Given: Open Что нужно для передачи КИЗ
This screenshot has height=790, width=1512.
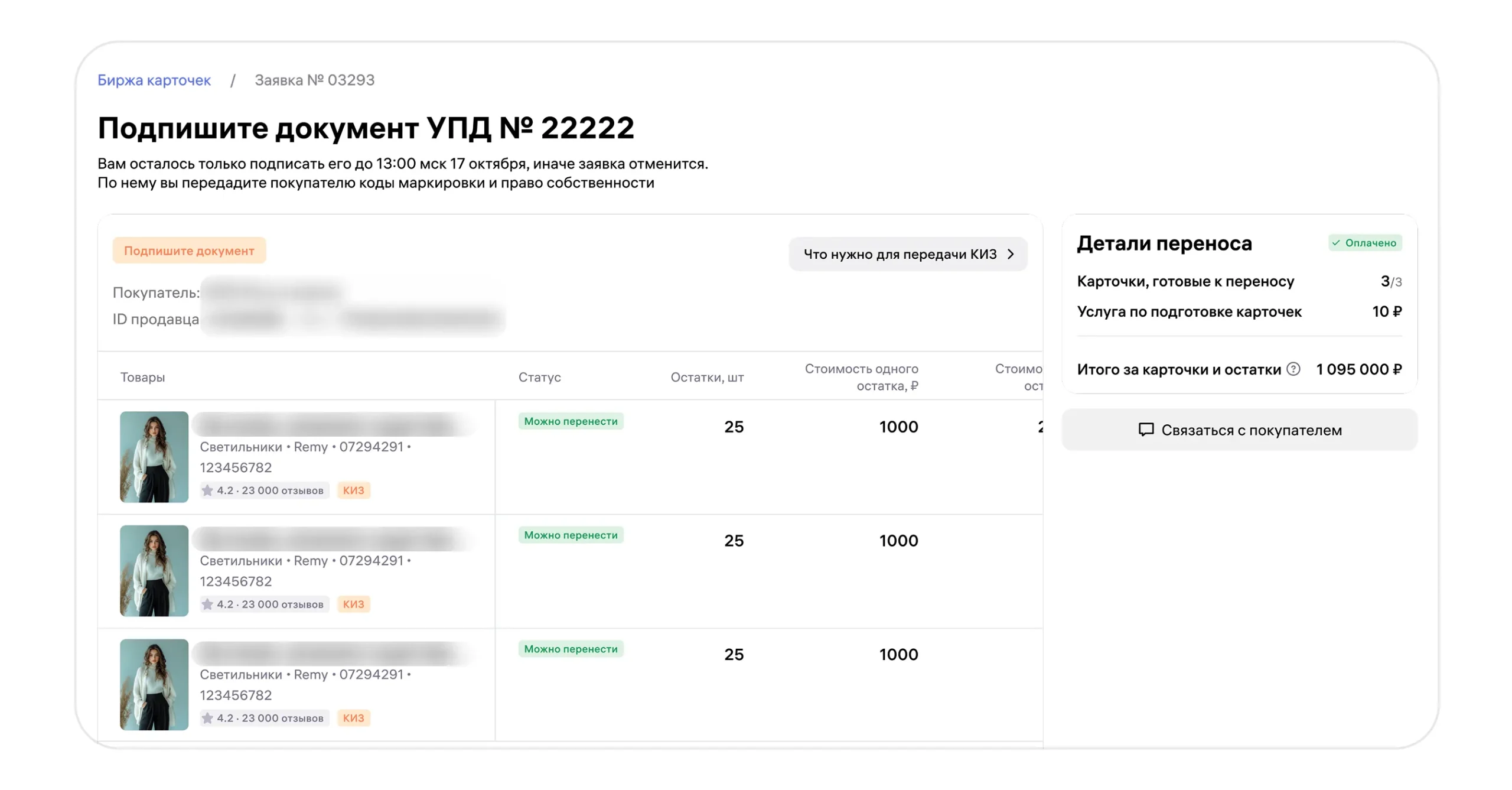Looking at the screenshot, I should point(907,254).
